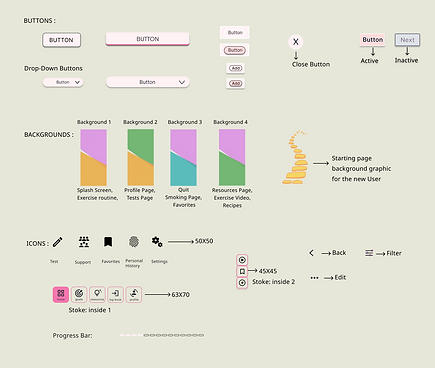This screenshot has height=368, width=435.
Task: Click the yellow stepping-stones starting graphic
Action: (295, 158)
